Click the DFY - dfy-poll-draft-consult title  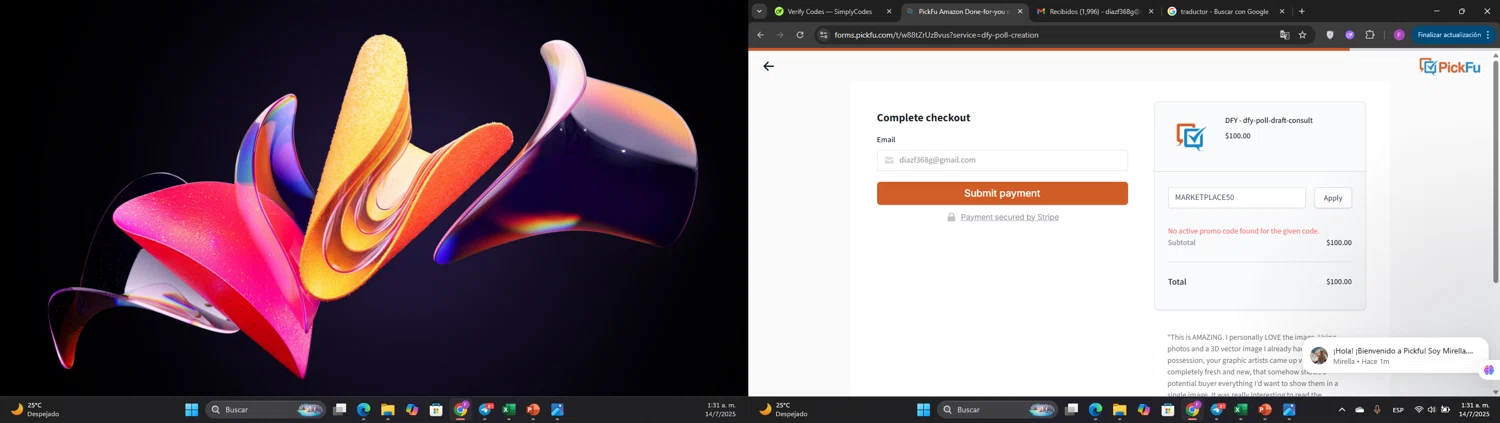[x=1269, y=121]
